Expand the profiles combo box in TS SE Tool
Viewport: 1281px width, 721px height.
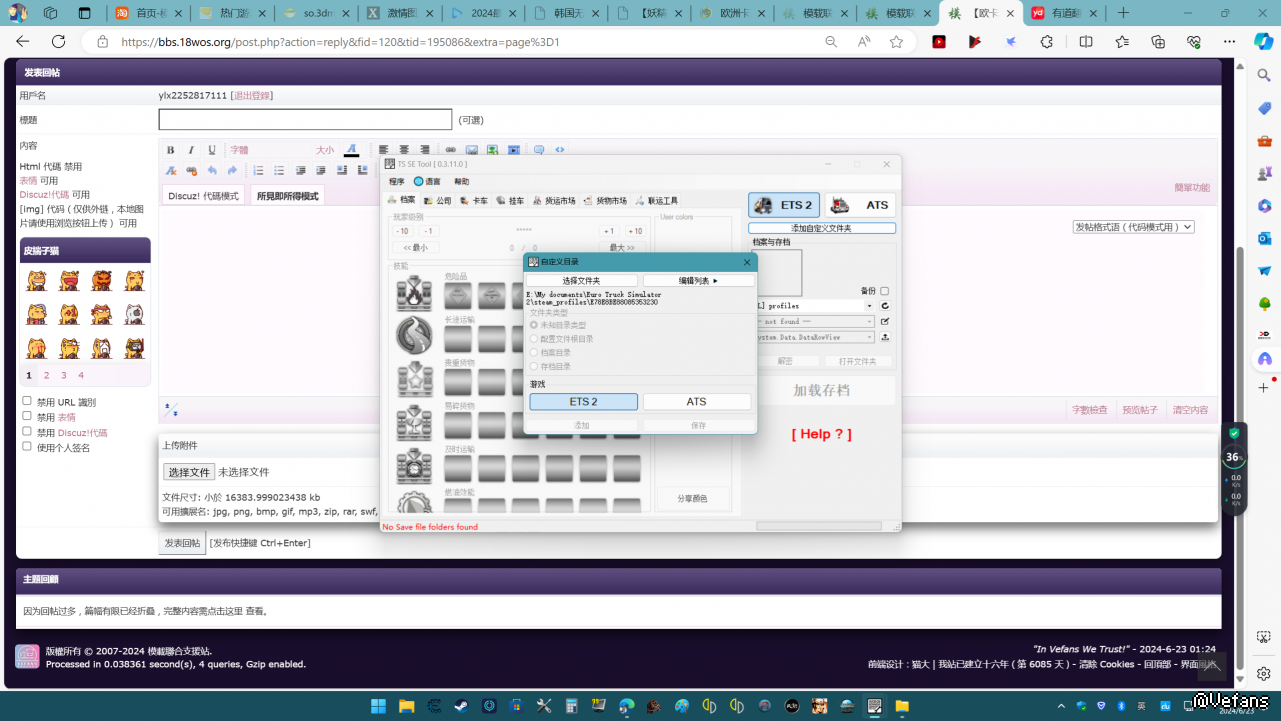point(868,306)
